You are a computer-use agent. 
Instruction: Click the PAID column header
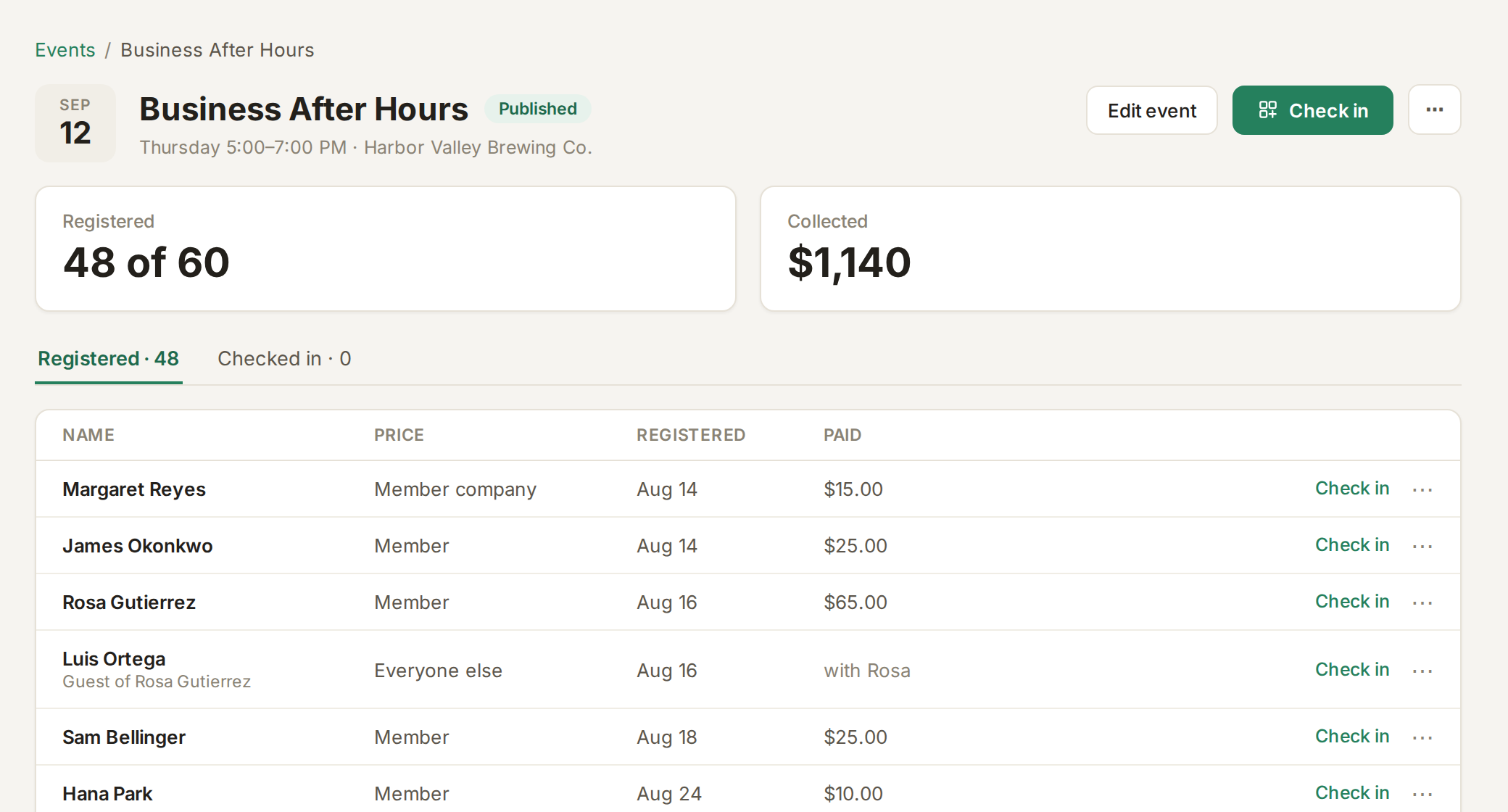tap(842, 435)
